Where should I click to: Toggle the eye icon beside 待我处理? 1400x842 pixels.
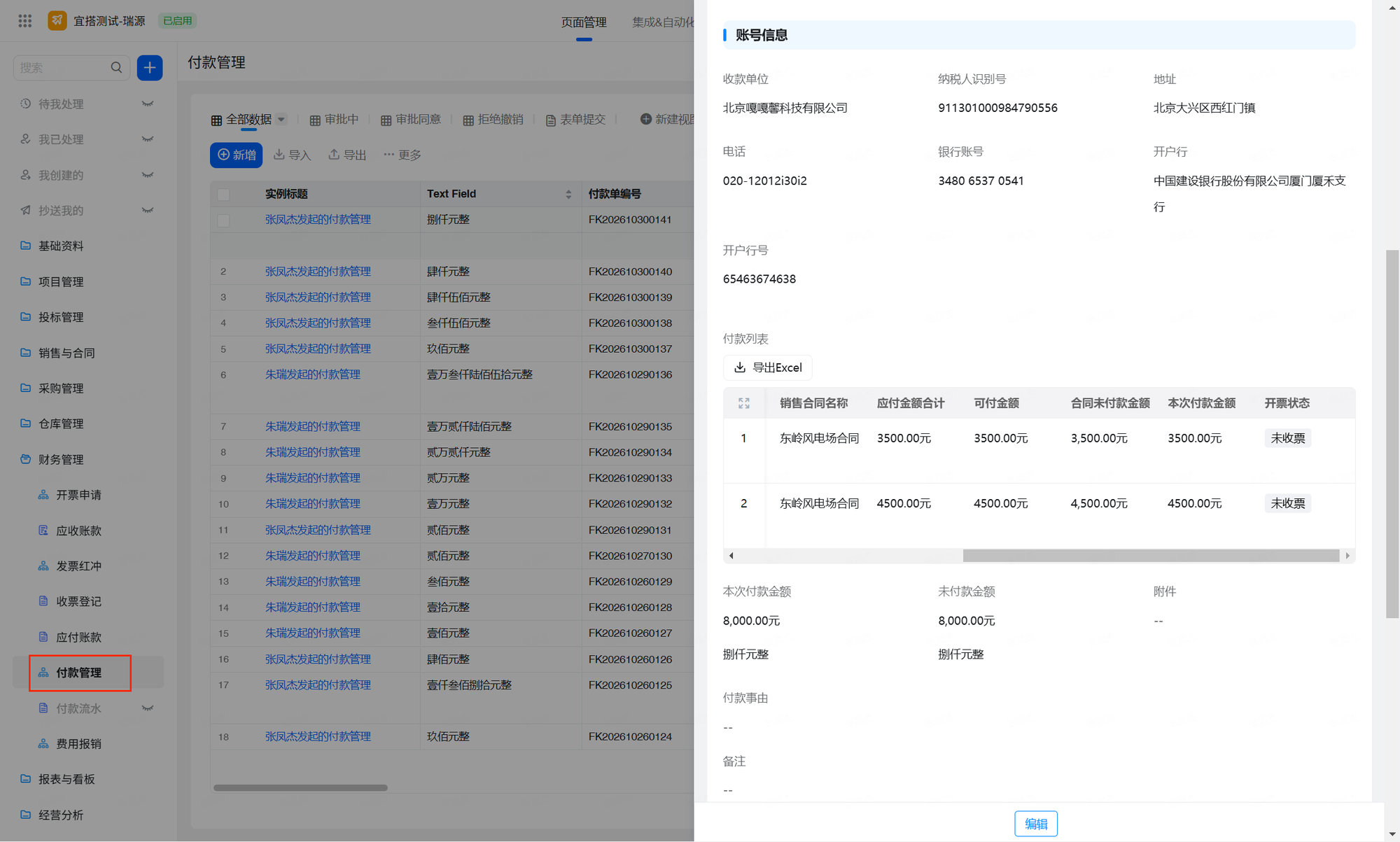click(x=148, y=104)
